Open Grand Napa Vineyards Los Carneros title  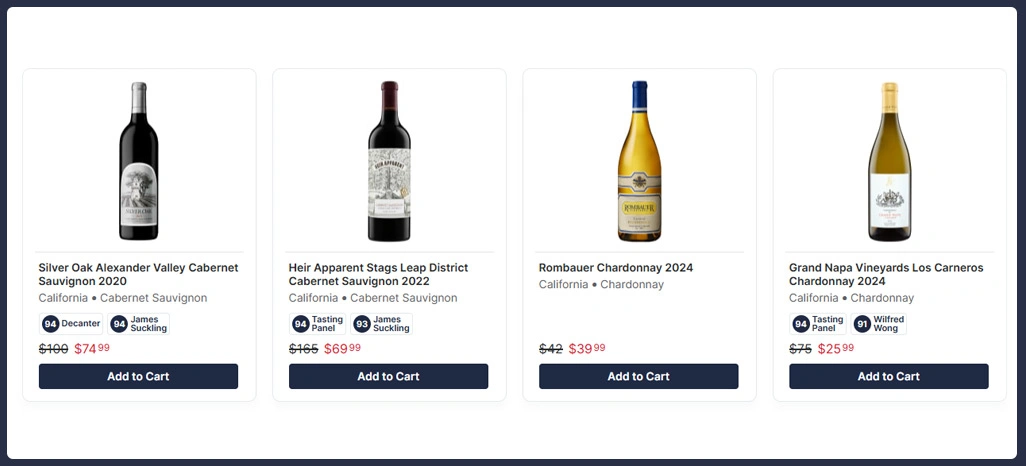point(886,274)
